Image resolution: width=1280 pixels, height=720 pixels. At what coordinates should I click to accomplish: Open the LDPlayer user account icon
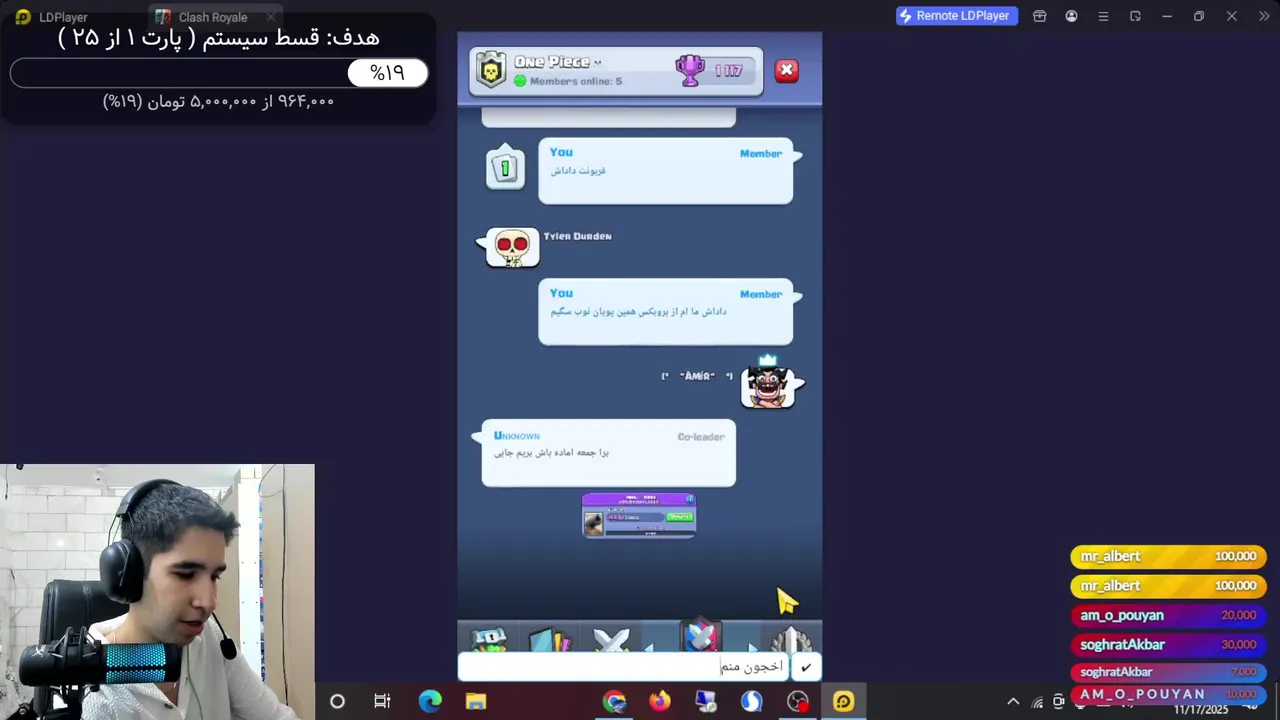(1072, 16)
